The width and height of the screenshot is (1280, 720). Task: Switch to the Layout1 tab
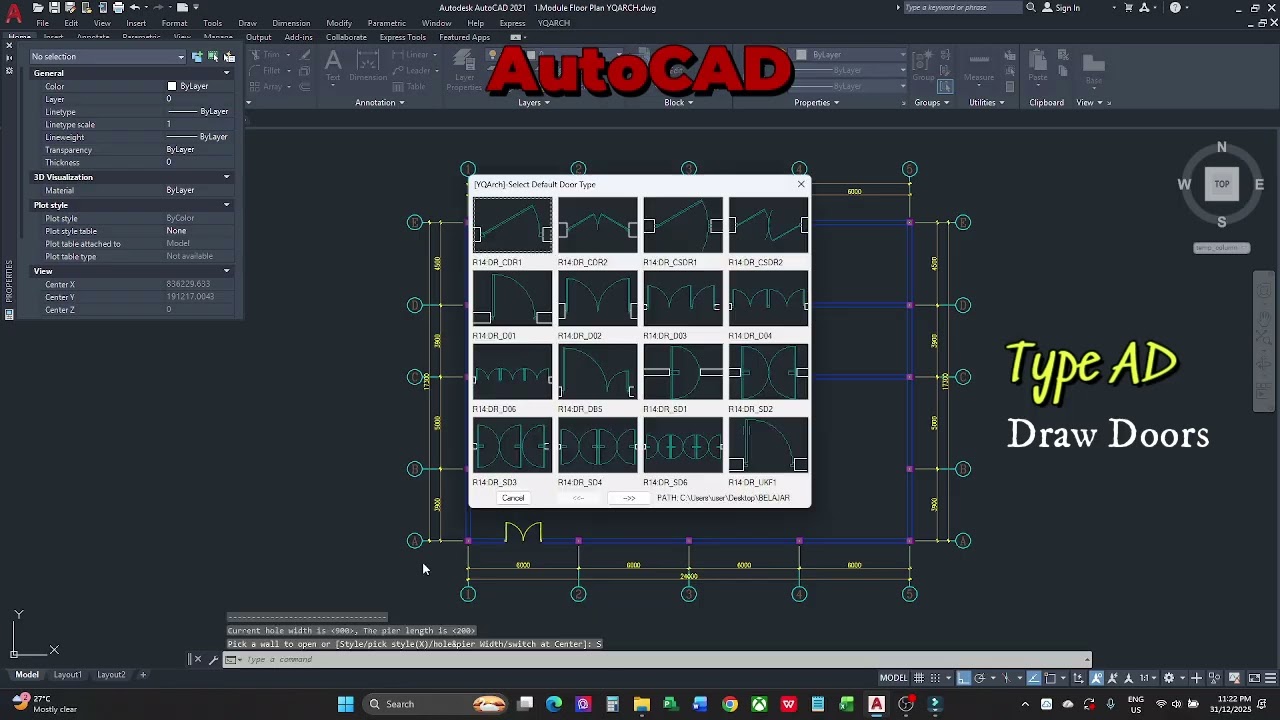pyautogui.click(x=68, y=675)
